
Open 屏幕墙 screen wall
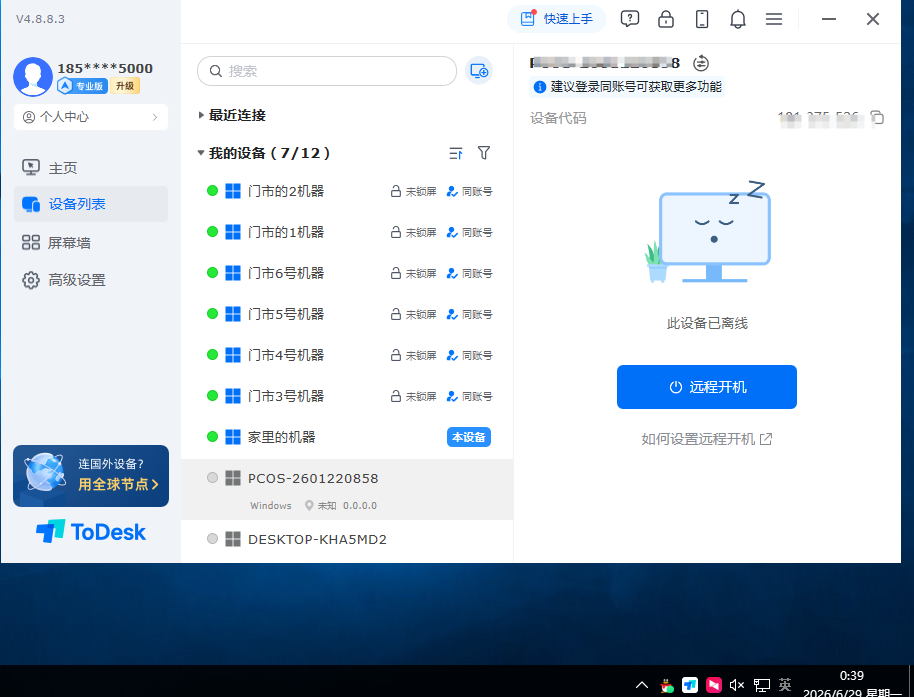click(91, 242)
